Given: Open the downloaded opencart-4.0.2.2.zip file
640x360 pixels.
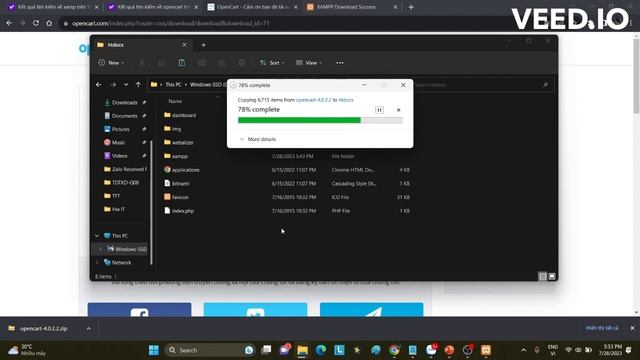Looking at the screenshot, I should click(43, 329).
